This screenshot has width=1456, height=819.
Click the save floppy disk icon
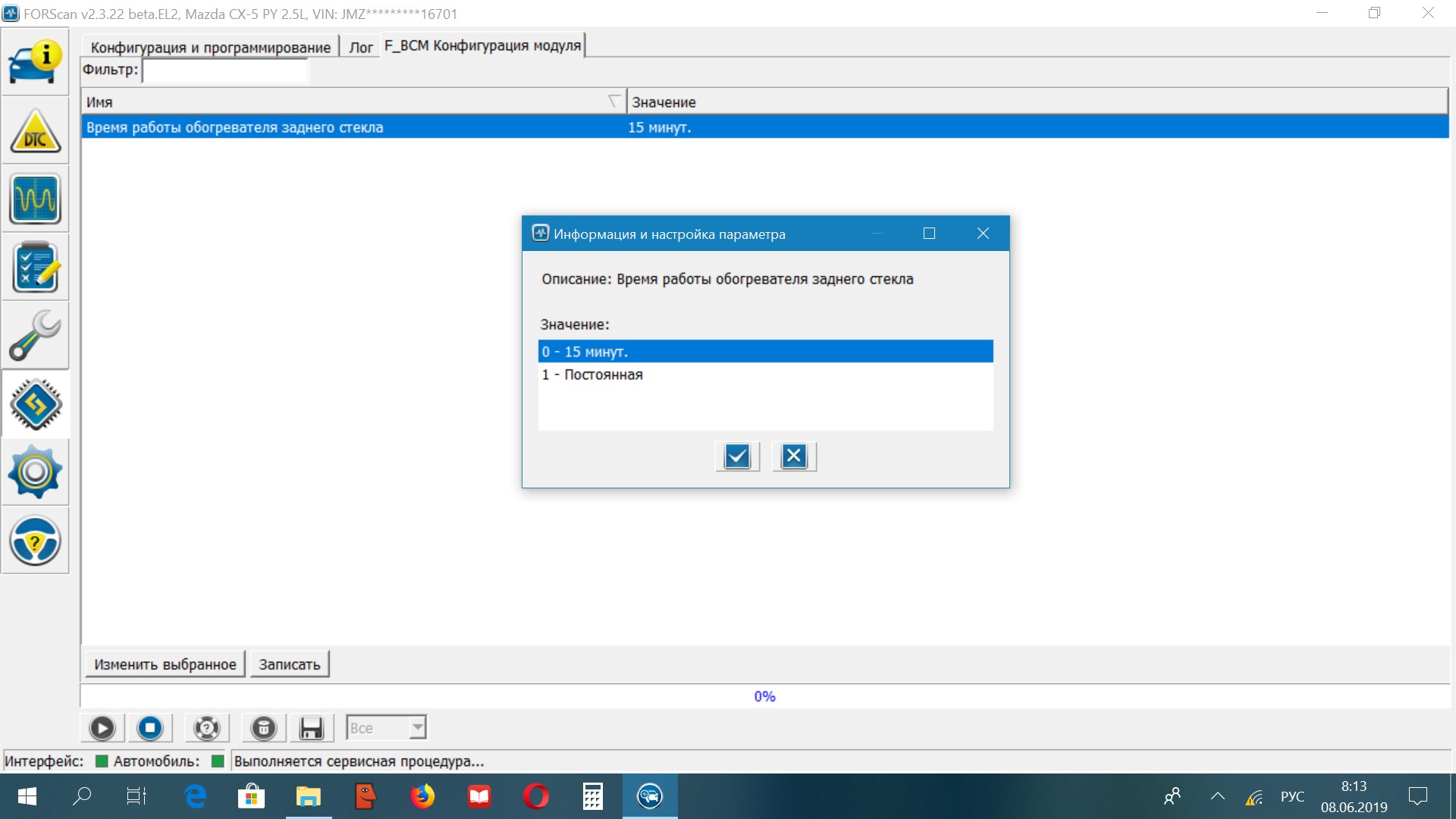[311, 728]
